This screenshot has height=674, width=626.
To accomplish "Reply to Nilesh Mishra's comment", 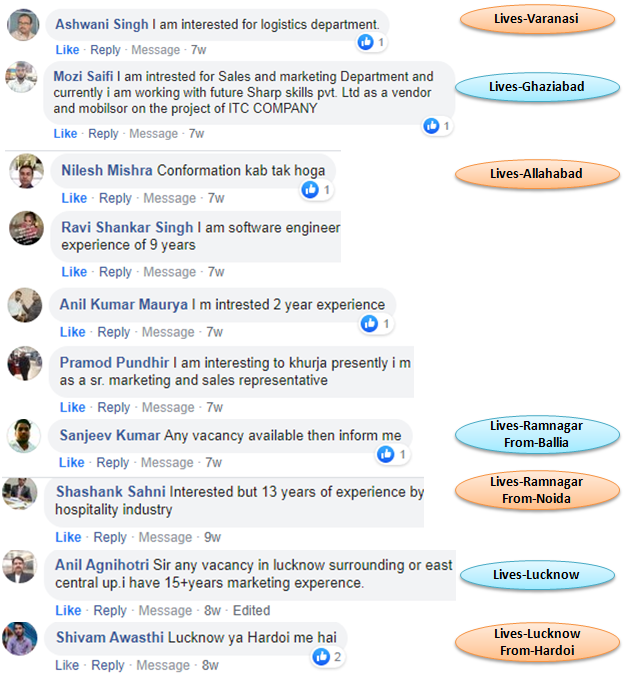I will (115, 198).
